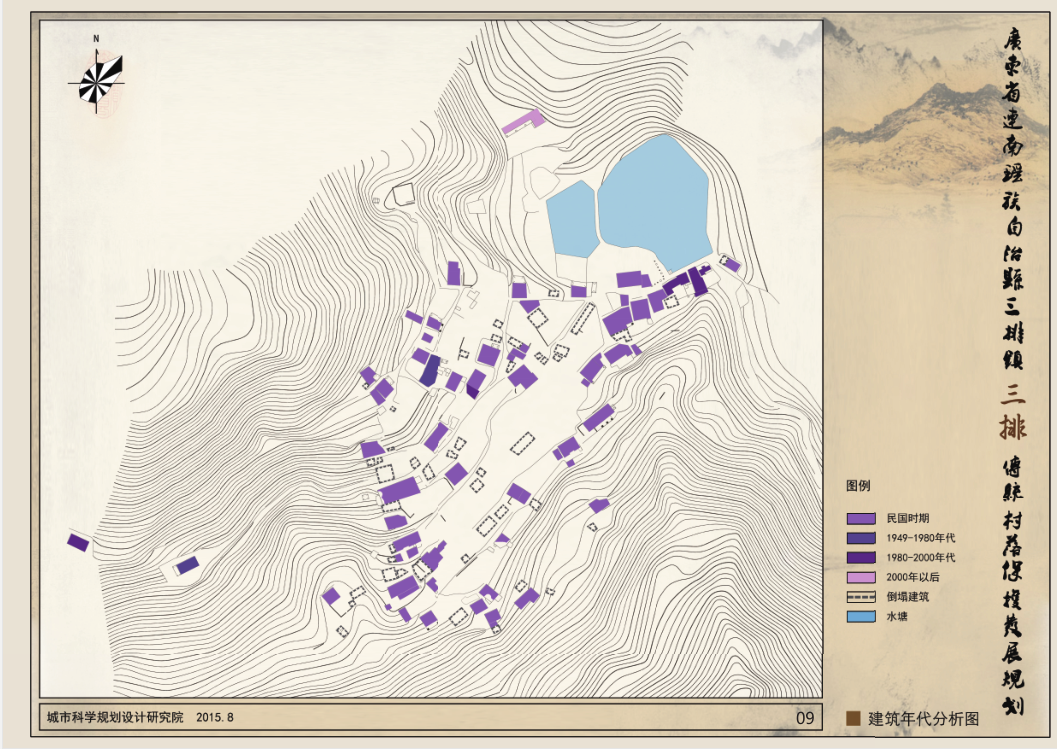
Task: Click the brown square before 建筑年代分析图
Action: point(853,718)
